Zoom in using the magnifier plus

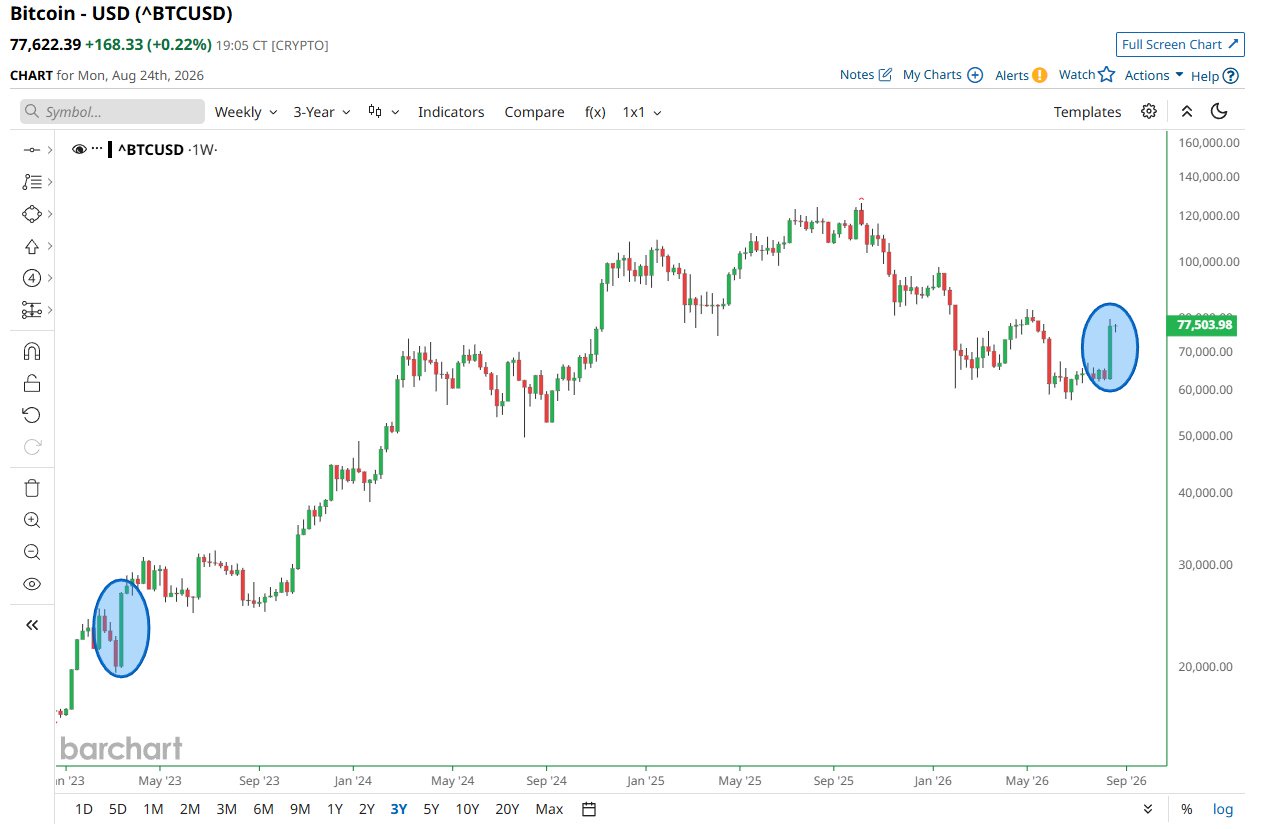[x=31, y=520]
